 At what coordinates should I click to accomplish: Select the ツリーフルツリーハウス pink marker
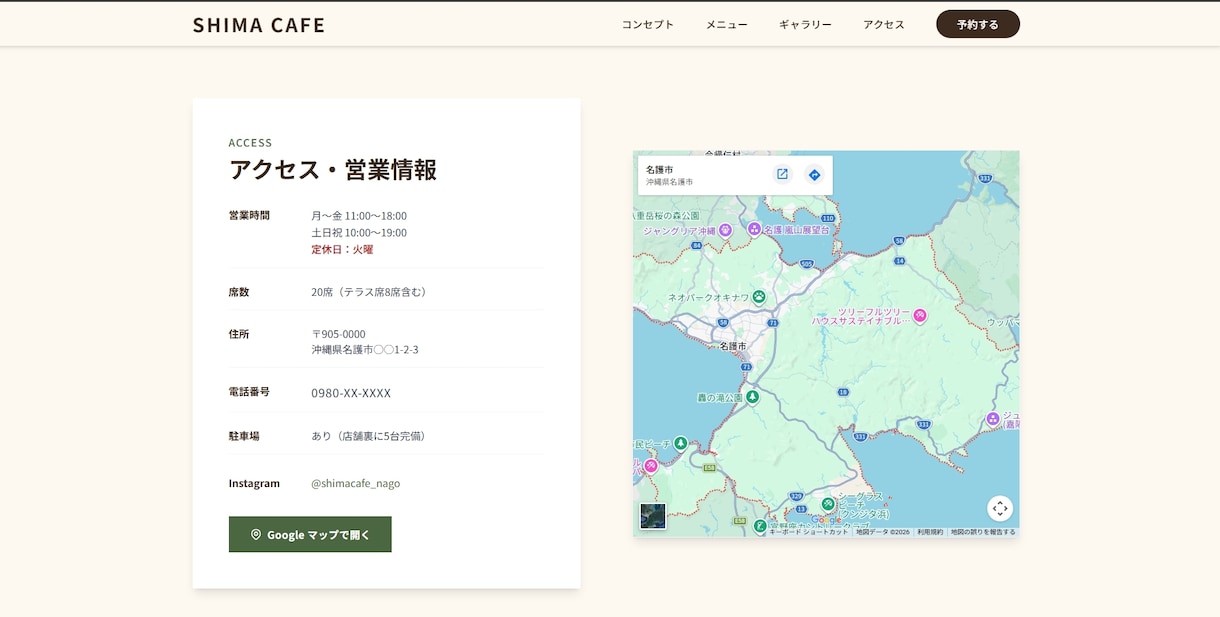click(x=919, y=316)
